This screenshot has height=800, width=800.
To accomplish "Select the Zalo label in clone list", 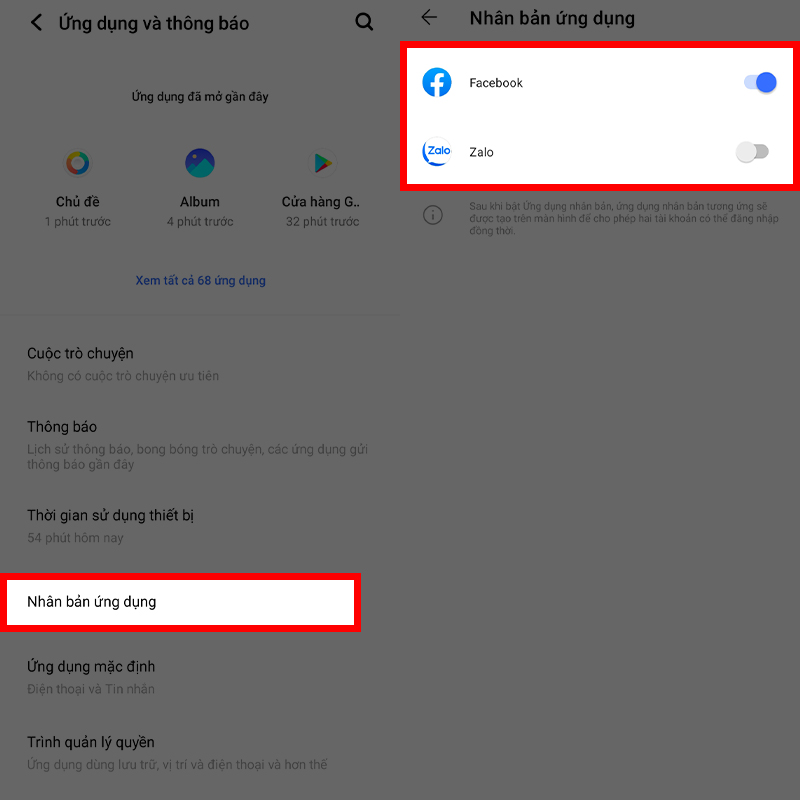I will pos(481,152).
